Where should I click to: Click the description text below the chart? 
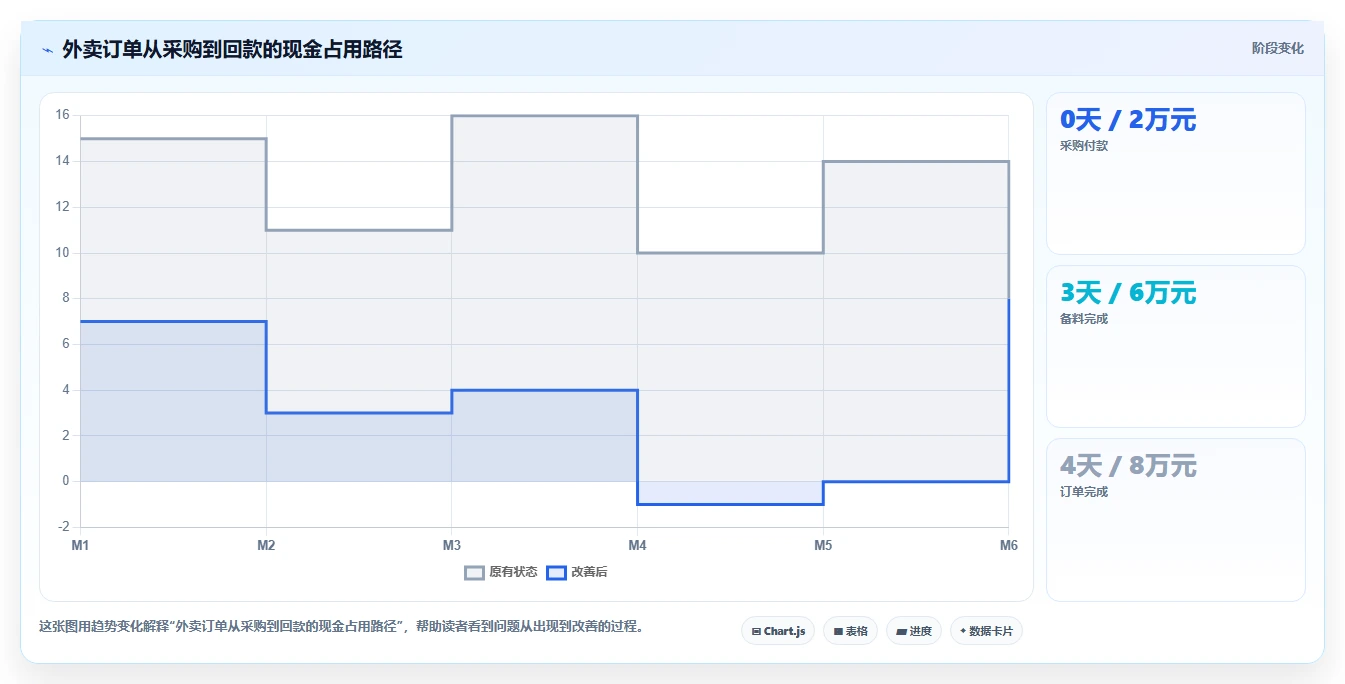(x=341, y=627)
